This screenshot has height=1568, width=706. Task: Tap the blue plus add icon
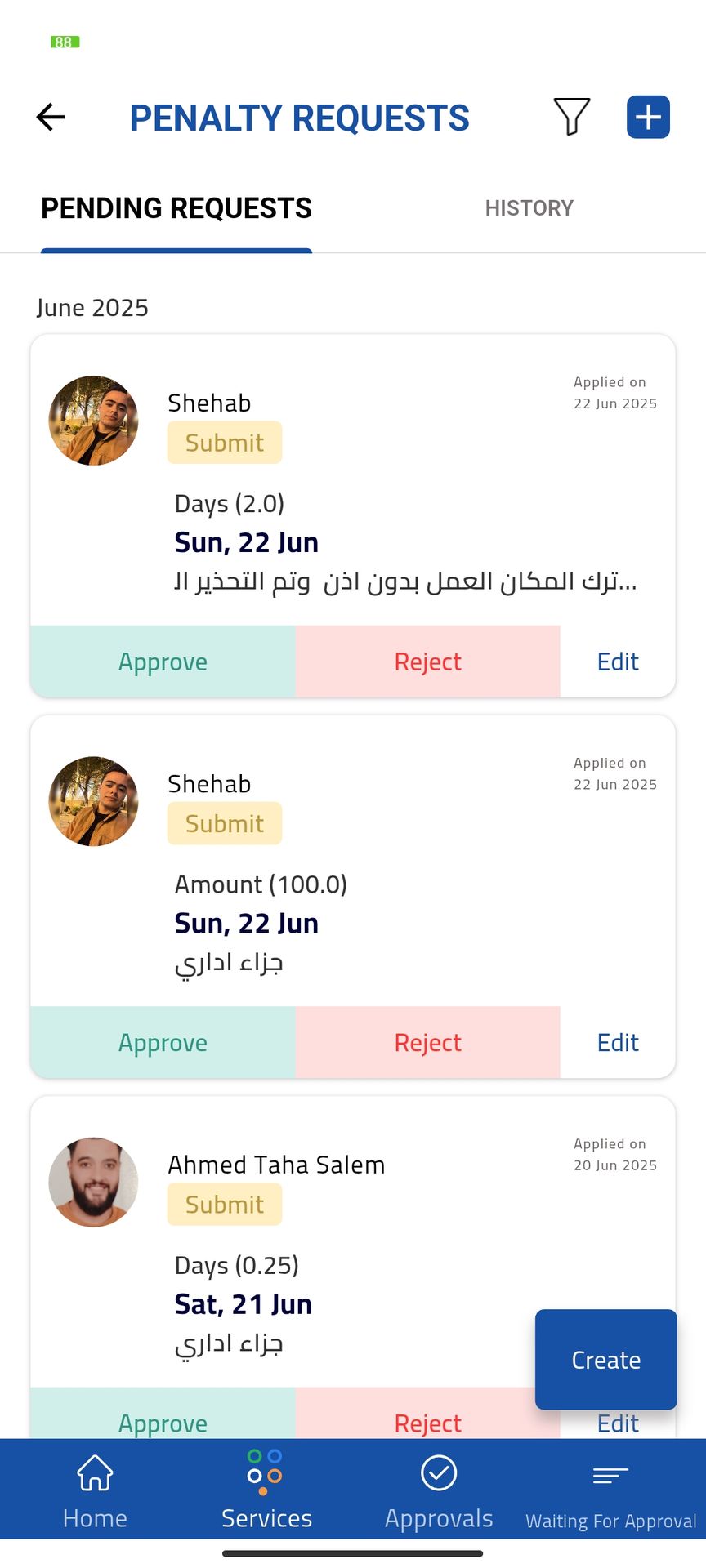(648, 117)
